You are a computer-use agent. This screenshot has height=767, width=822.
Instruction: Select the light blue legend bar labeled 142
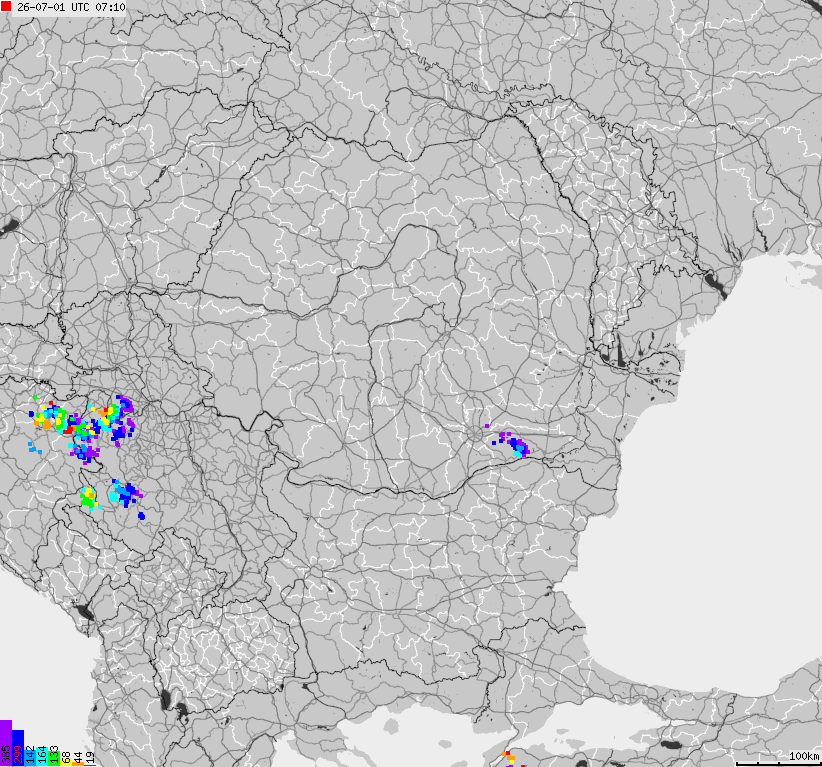tap(30, 758)
